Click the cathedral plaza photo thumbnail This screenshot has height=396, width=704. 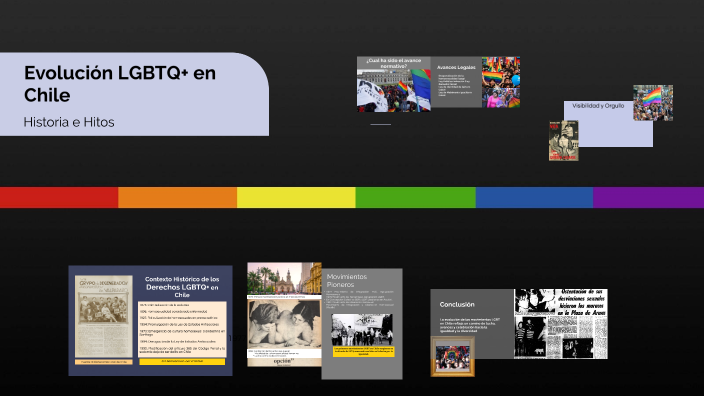pyautogui.click(x=284, y=278)
